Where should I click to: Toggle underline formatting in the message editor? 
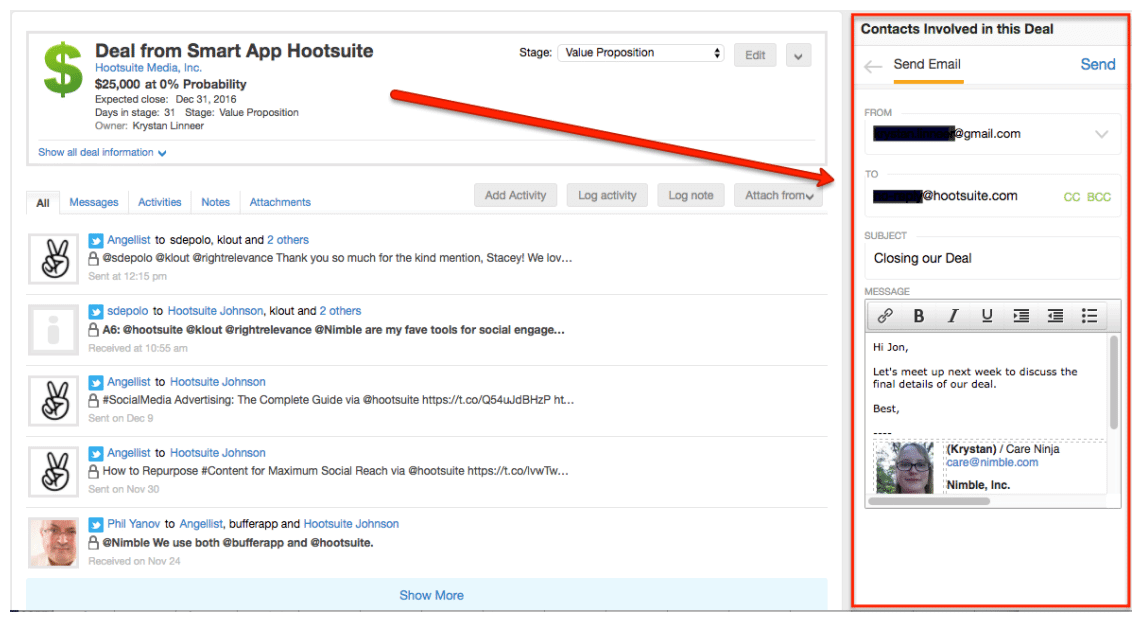click(x=987, y=316)
